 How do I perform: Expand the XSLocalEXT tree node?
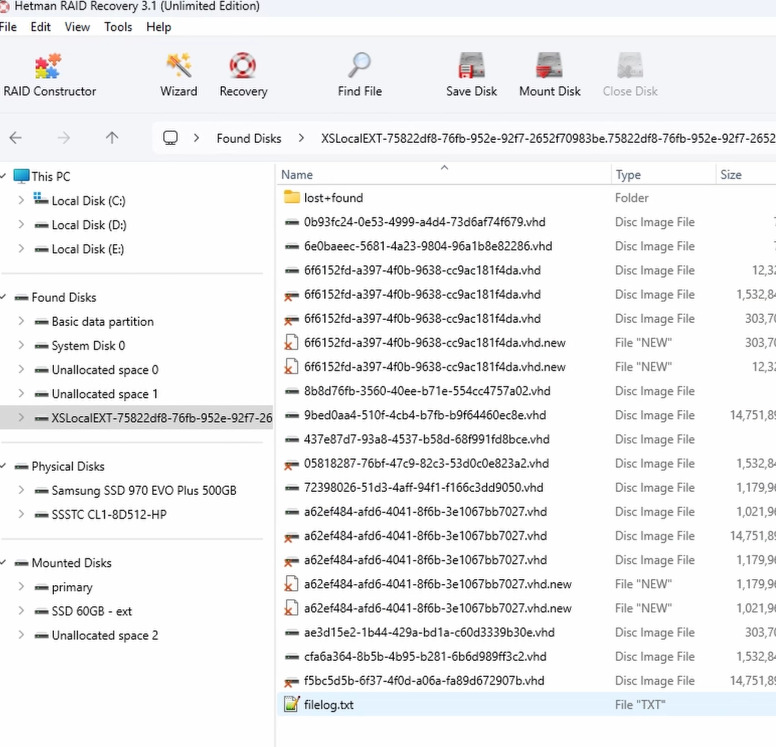pyautogui.click(x=21, y=417)
